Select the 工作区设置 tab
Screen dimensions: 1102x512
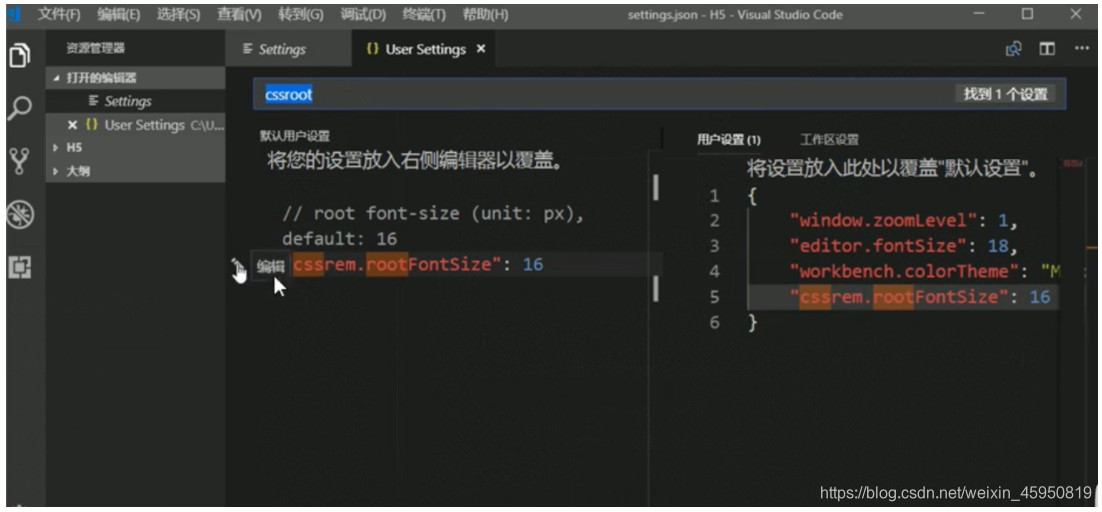829,139
